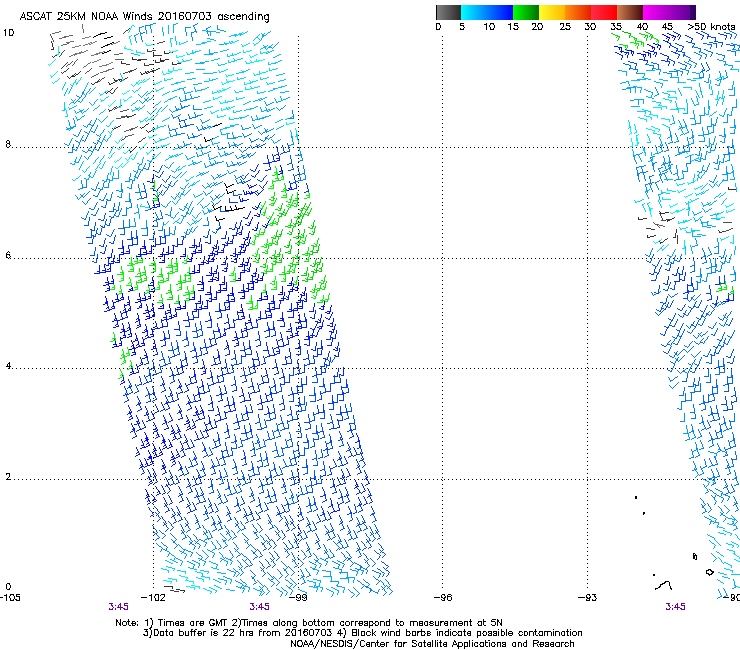Click the latitude label '2'
This screenshot has width=740, height=650.
coord(8,476)
